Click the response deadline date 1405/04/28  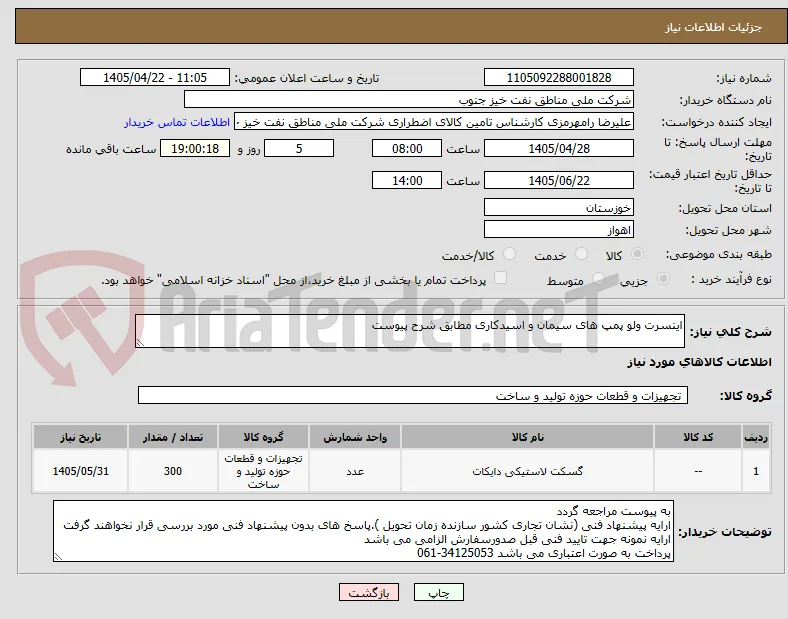click(x=559, y=148)
